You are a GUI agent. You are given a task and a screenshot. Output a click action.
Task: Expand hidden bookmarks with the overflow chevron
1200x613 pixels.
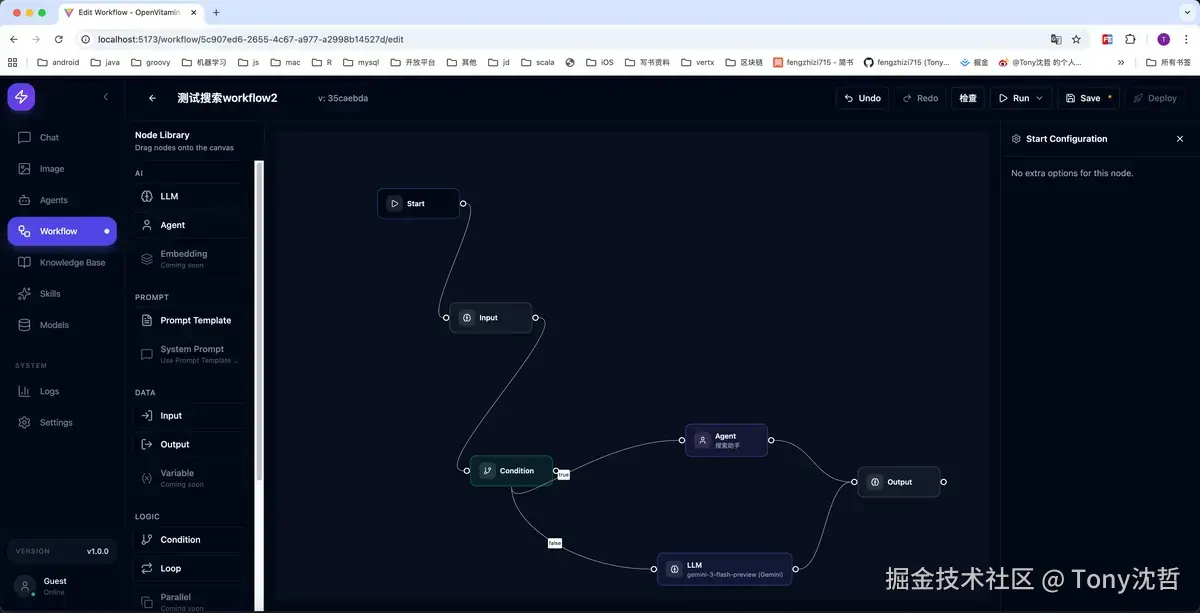1119,62
